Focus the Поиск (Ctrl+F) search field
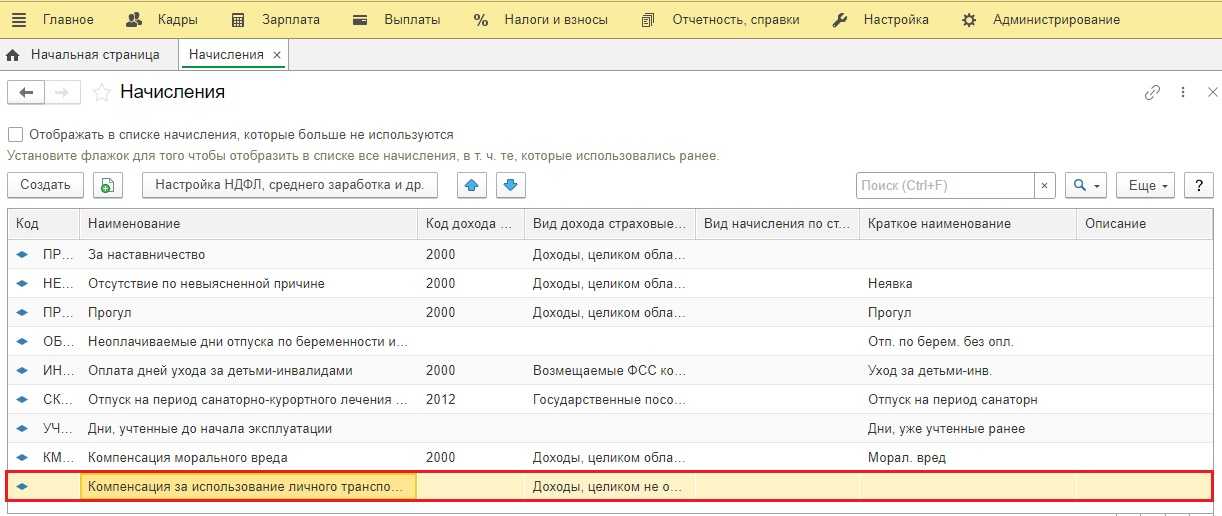 (x=944, y=185)
